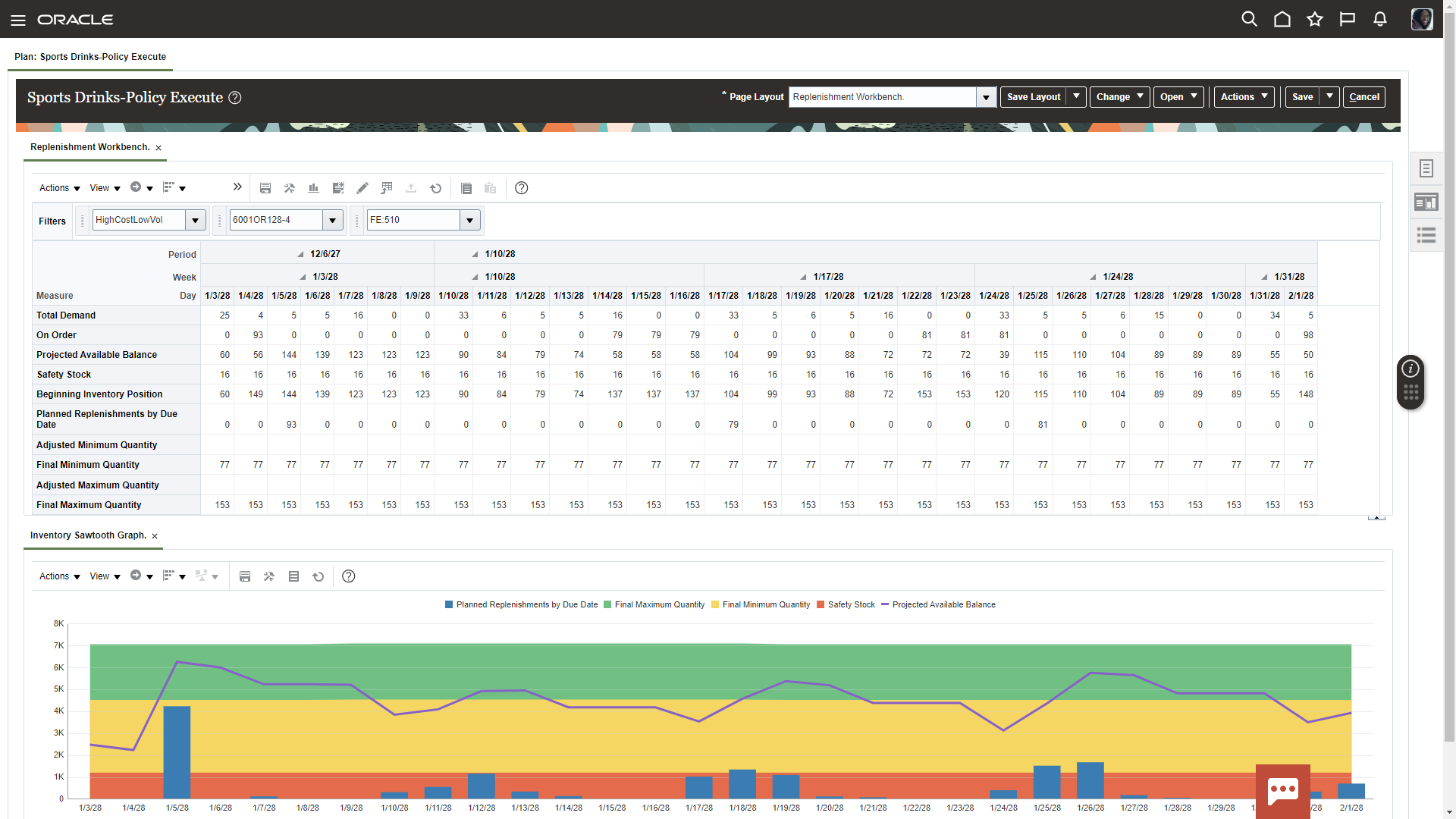The image size is (1456, 819).
Task: Click the Safety Stock legend color swatch
Action: click(821, 604)
